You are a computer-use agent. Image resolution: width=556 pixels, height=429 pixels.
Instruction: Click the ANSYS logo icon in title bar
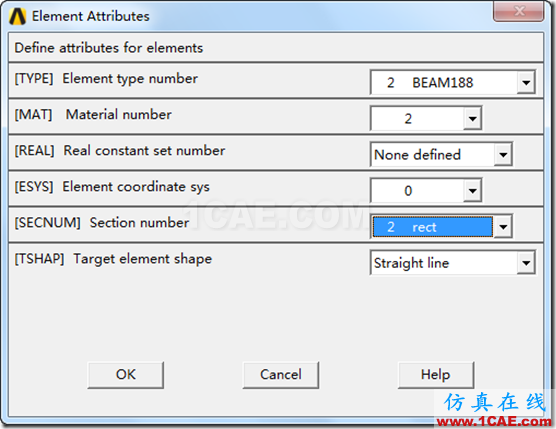pyautogui.click(x=17, y=16)
